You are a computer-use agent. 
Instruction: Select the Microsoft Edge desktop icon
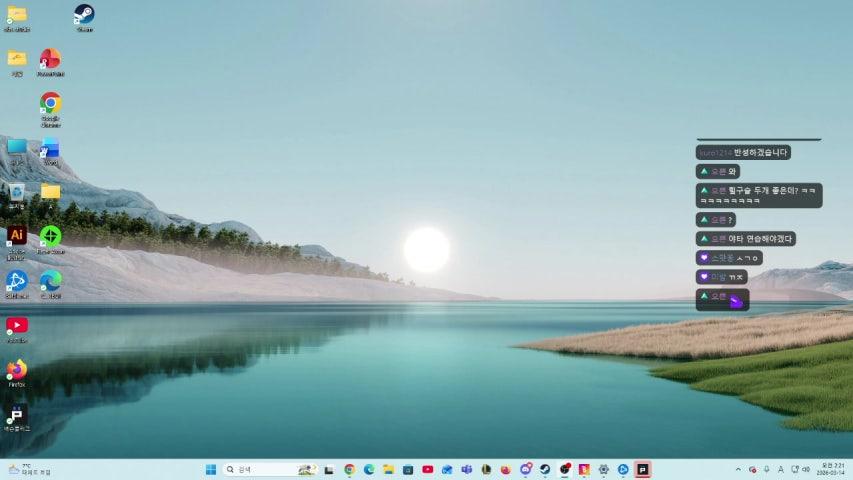pyautogui.click(x=50, y=280)
